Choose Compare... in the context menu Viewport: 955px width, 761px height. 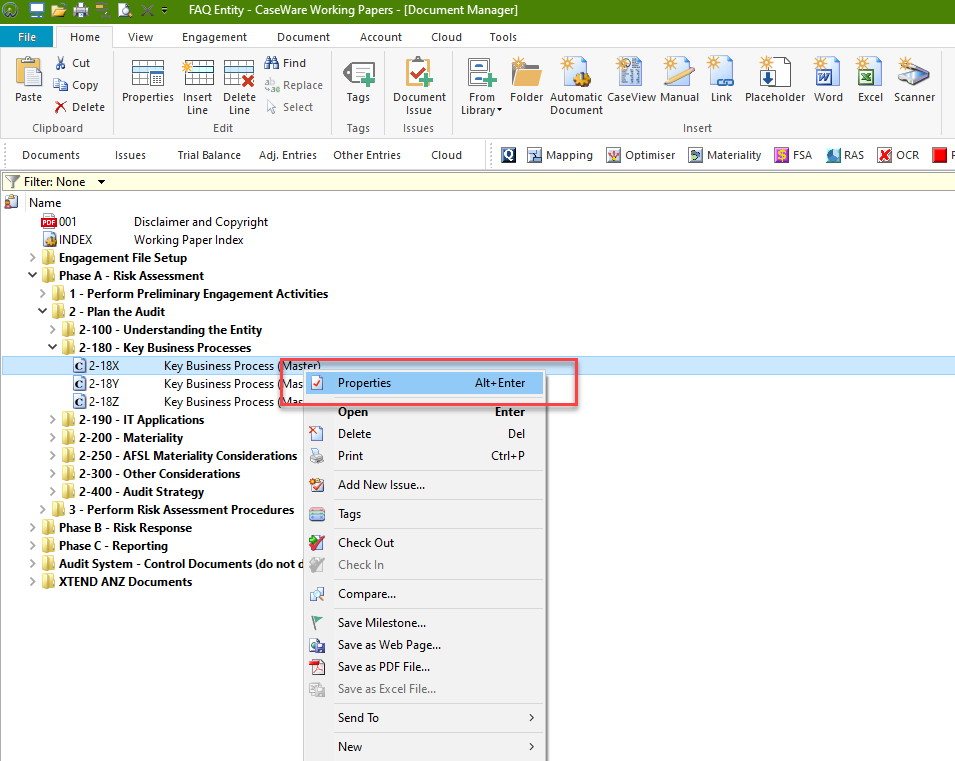425,594
